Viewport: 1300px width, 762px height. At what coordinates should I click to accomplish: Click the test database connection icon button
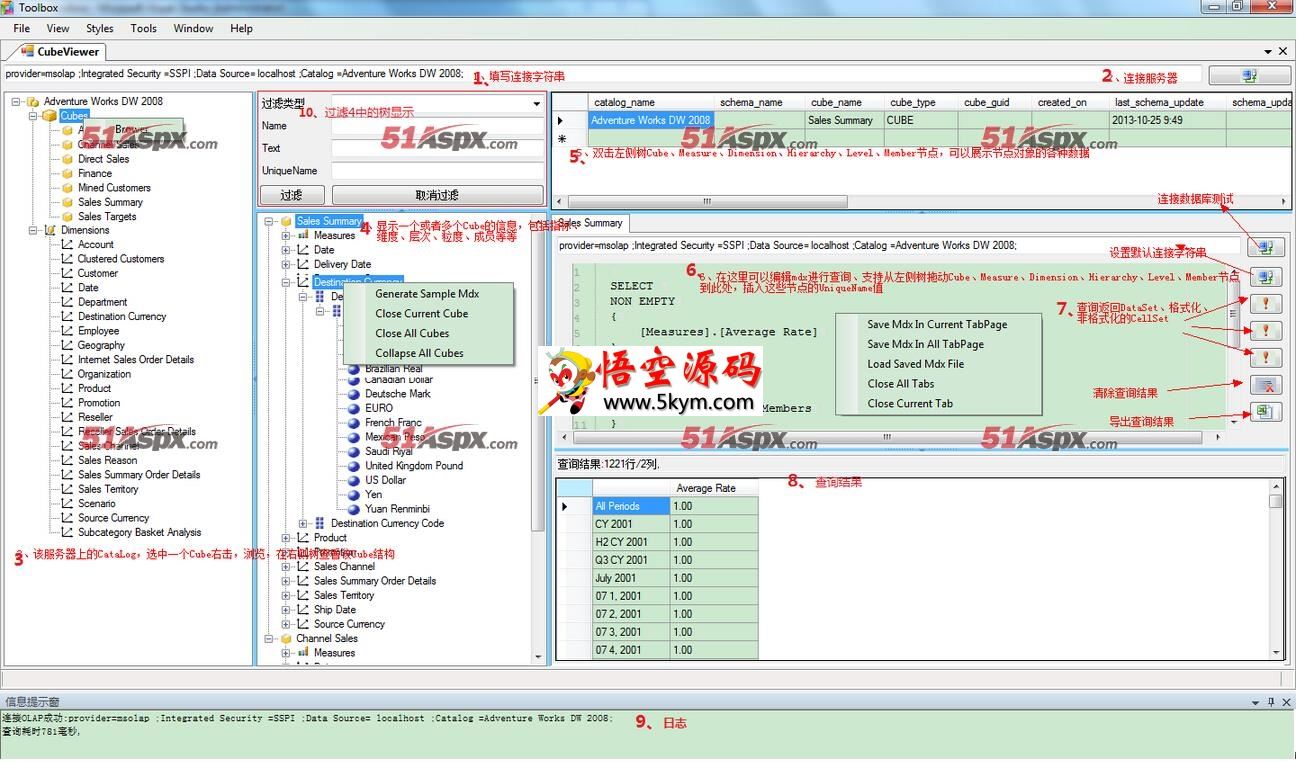pyautogui.click(x=1265, y=247)
